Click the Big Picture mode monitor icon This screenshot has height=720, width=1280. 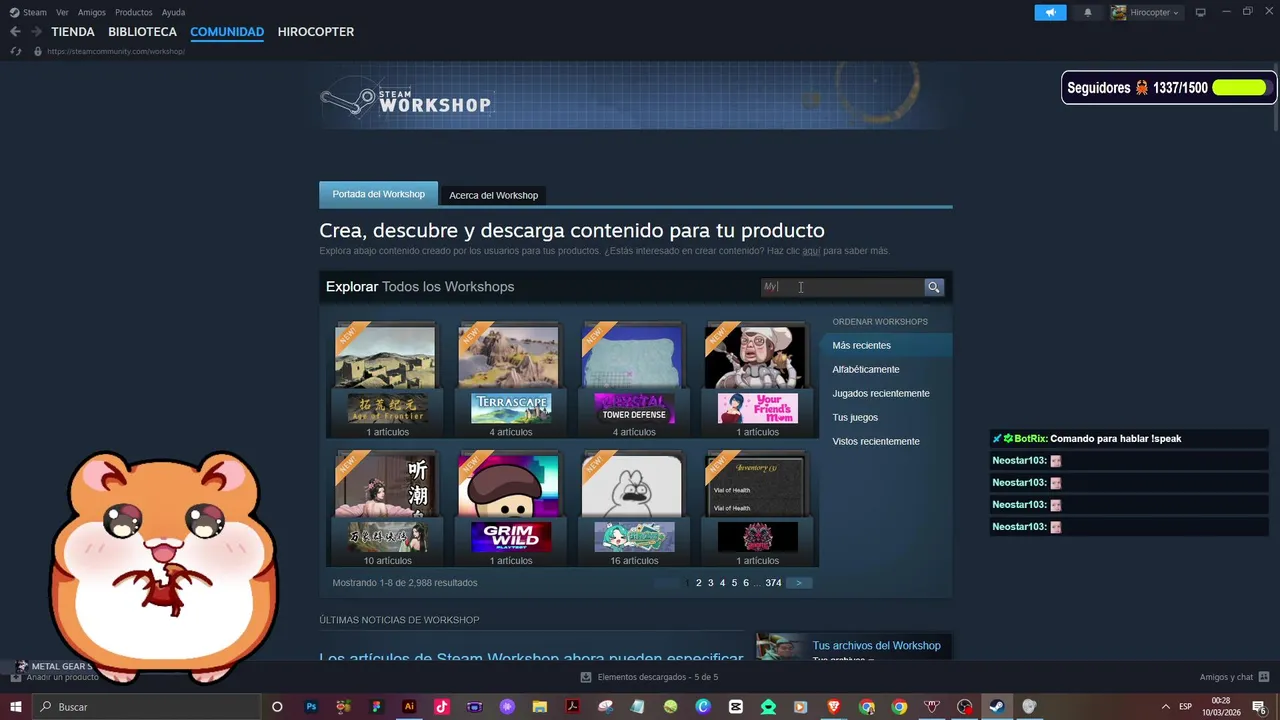point(1201,12)
